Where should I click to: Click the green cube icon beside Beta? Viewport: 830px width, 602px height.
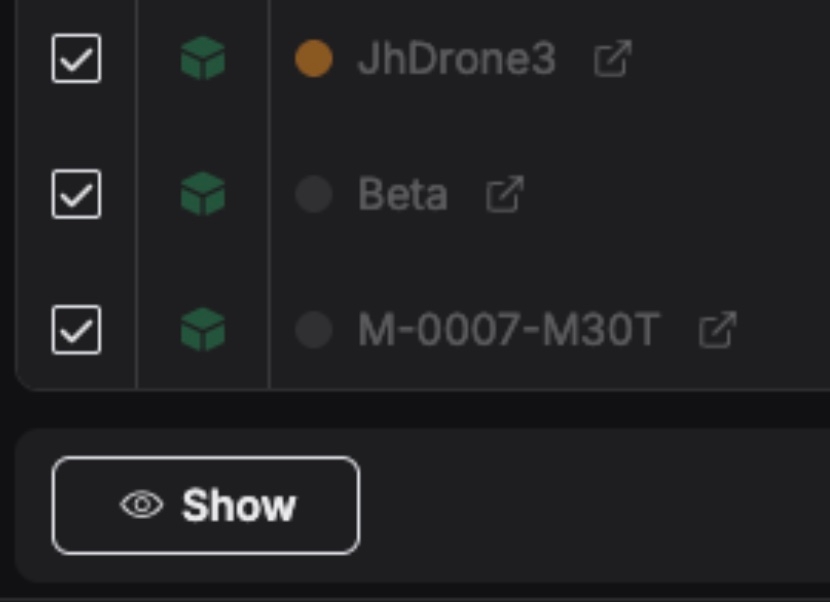(203, 194)
